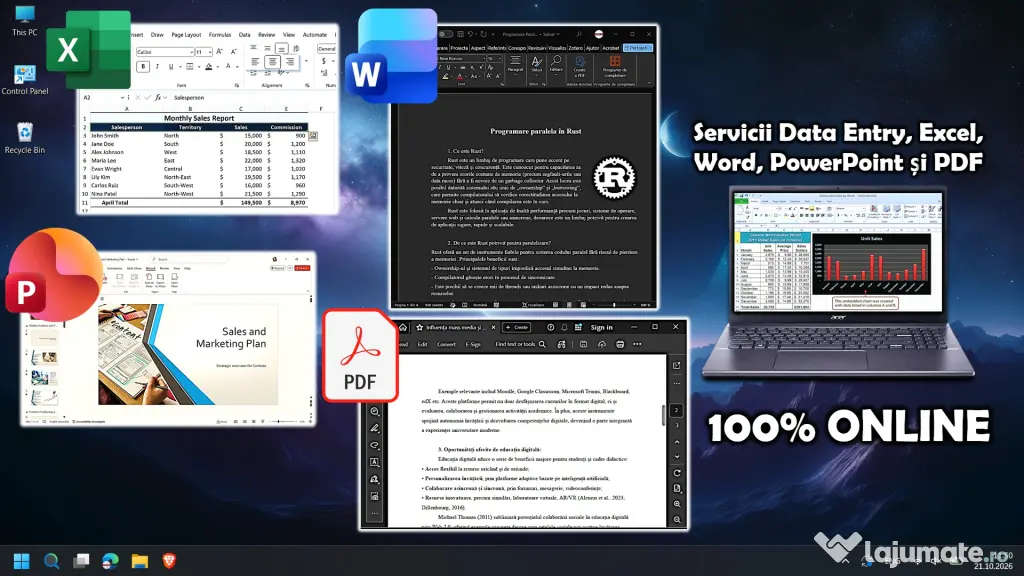The height and width of the screenshot is (576, 1024).
Task: Collapse Word ribbon with chevron
Action: [x=649, y=83]
